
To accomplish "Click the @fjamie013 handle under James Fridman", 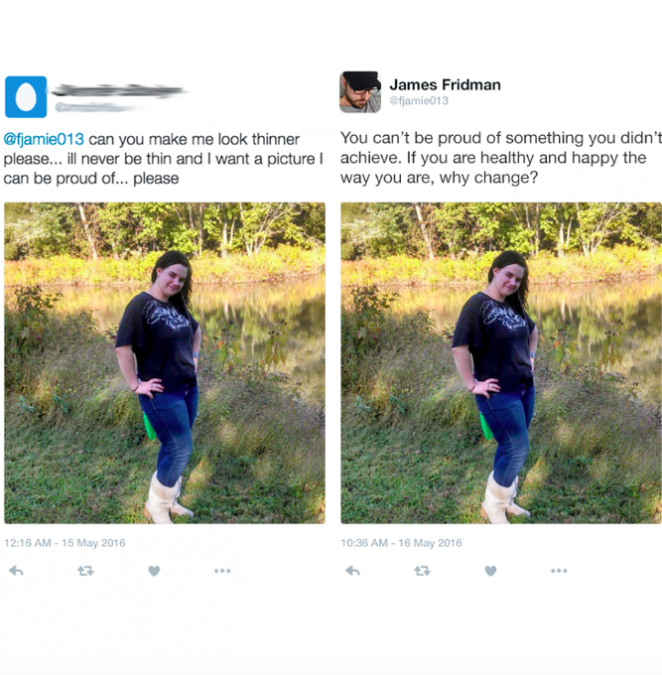I will (x=419, y=100).
